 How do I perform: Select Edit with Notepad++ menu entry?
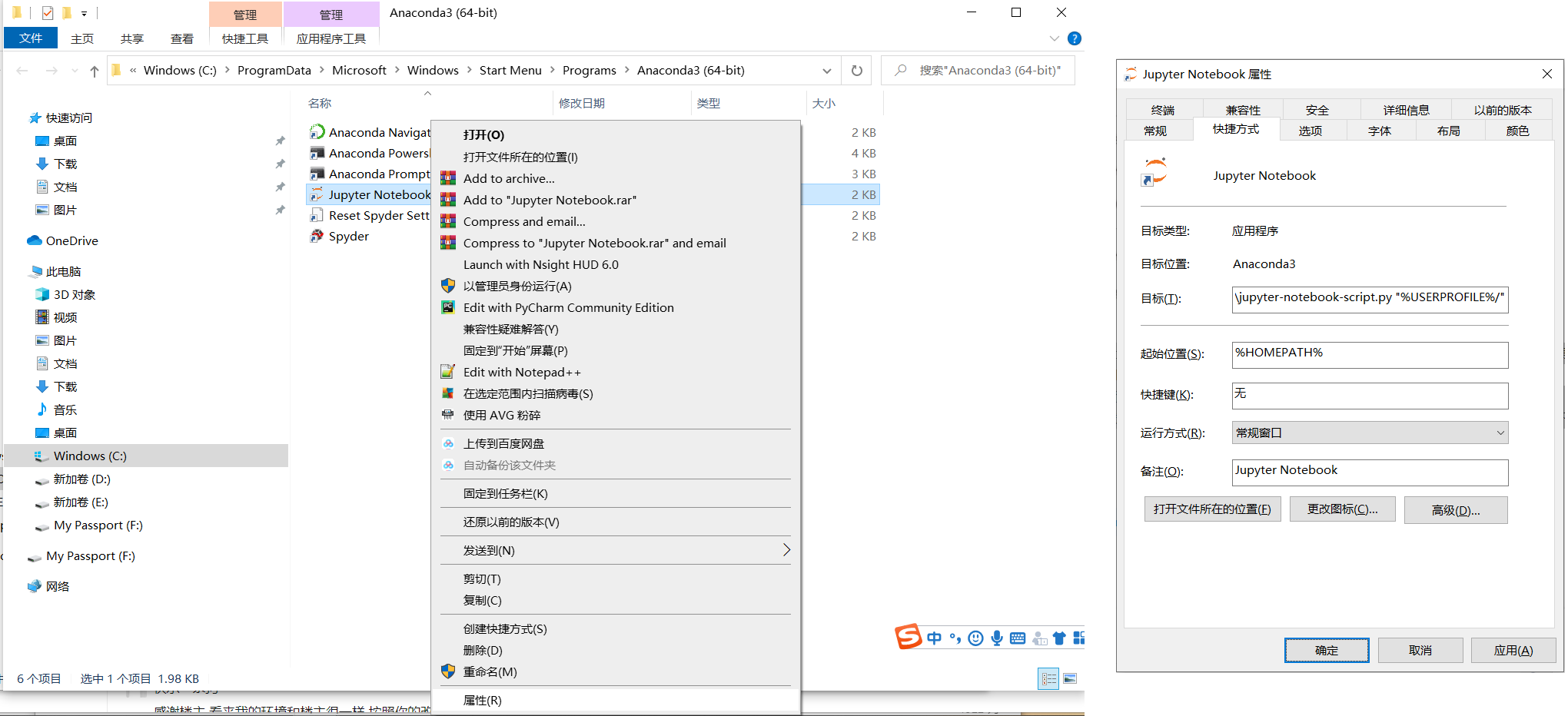pyautogui.click(x=616, y=372)
